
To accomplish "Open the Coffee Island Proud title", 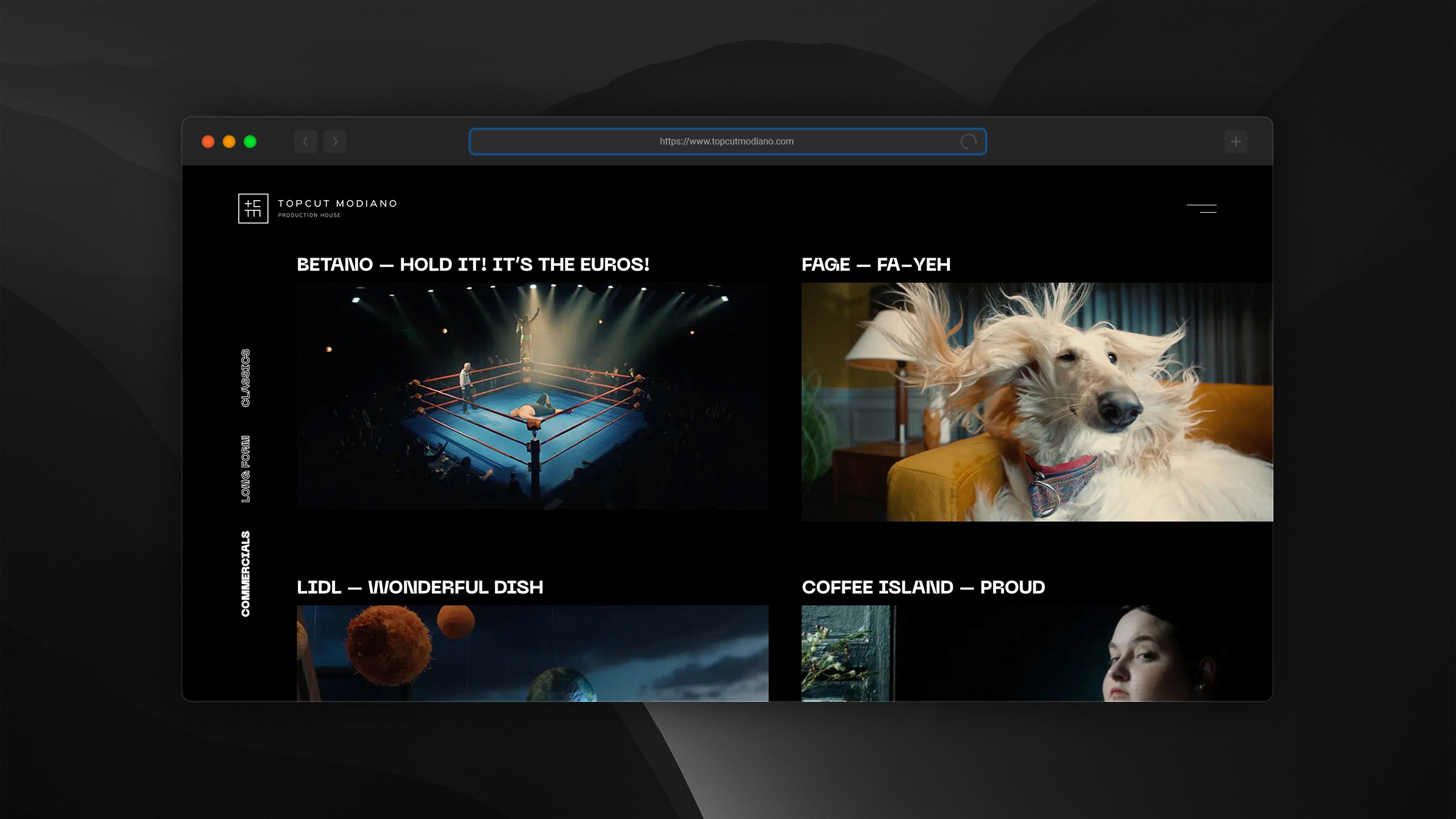I will pyautogui.click(x=923, y=587).
